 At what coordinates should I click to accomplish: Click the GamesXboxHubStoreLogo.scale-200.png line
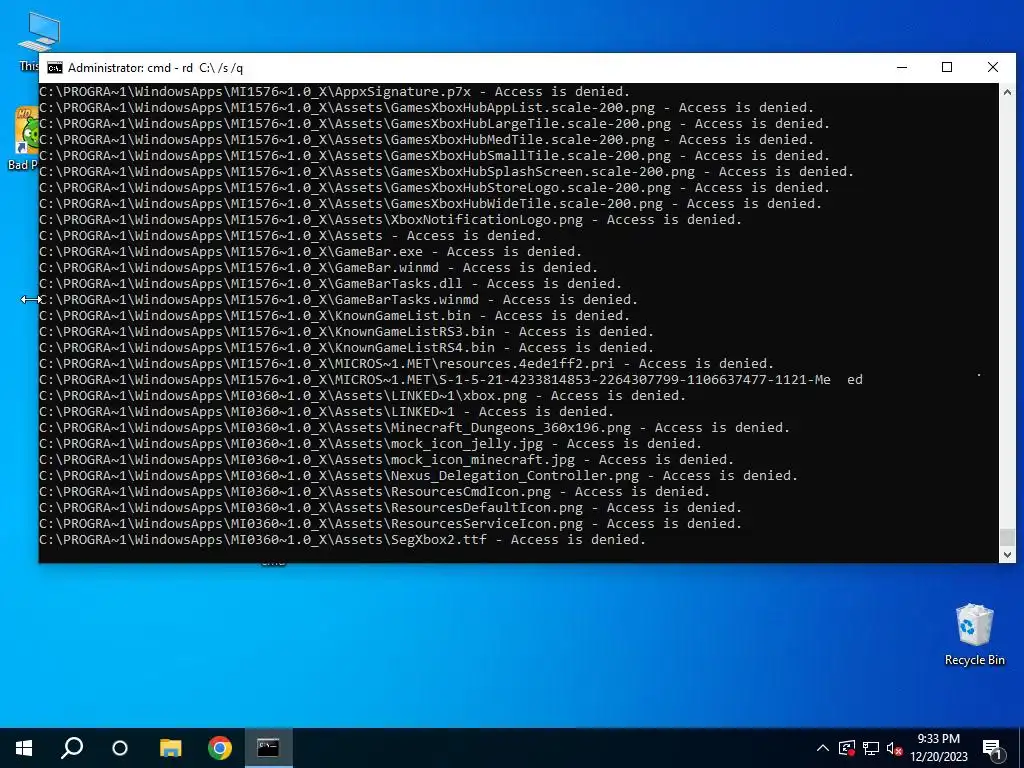[434, 187]
